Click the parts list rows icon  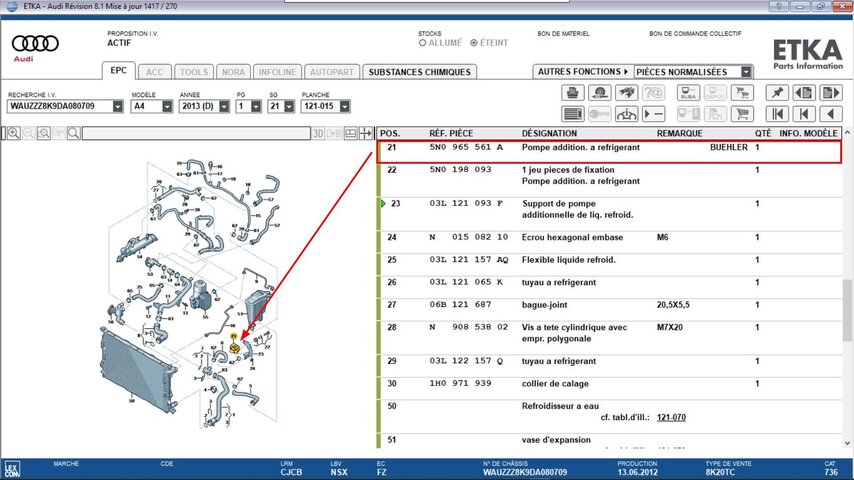[x=572, y=114]
